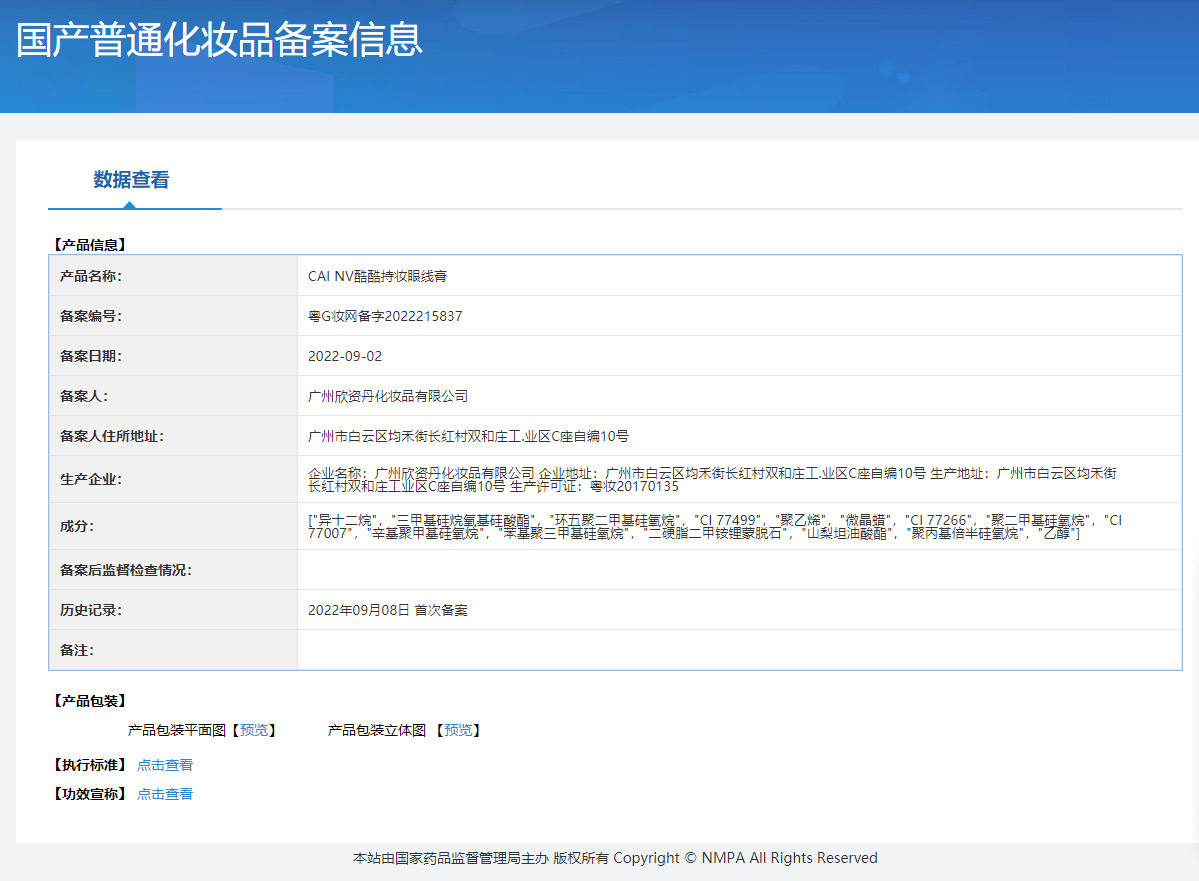Select the 生产企业 details text
Screen dimensions: 1199x881
pos(713,480)
